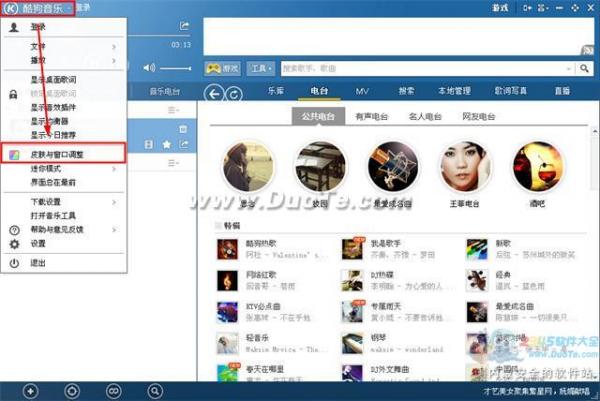
Task: Expand the 播放 submenu
Action: coord(64,60)
